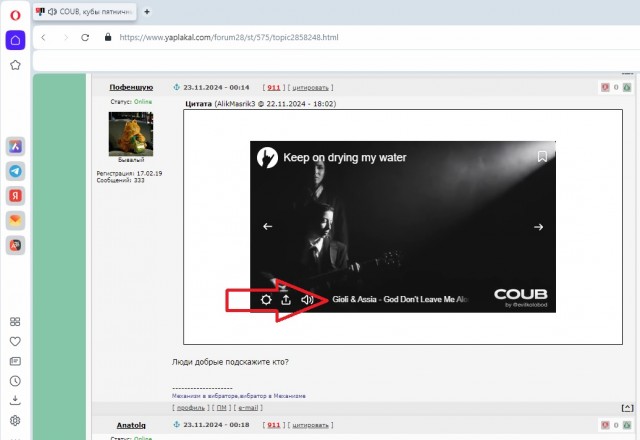Image resolution: width=640 pixels, height=440 pixels.
Task: Click the signature link Механизм в вибраторе
Action: pyautogui.click(x=239, y=396)
